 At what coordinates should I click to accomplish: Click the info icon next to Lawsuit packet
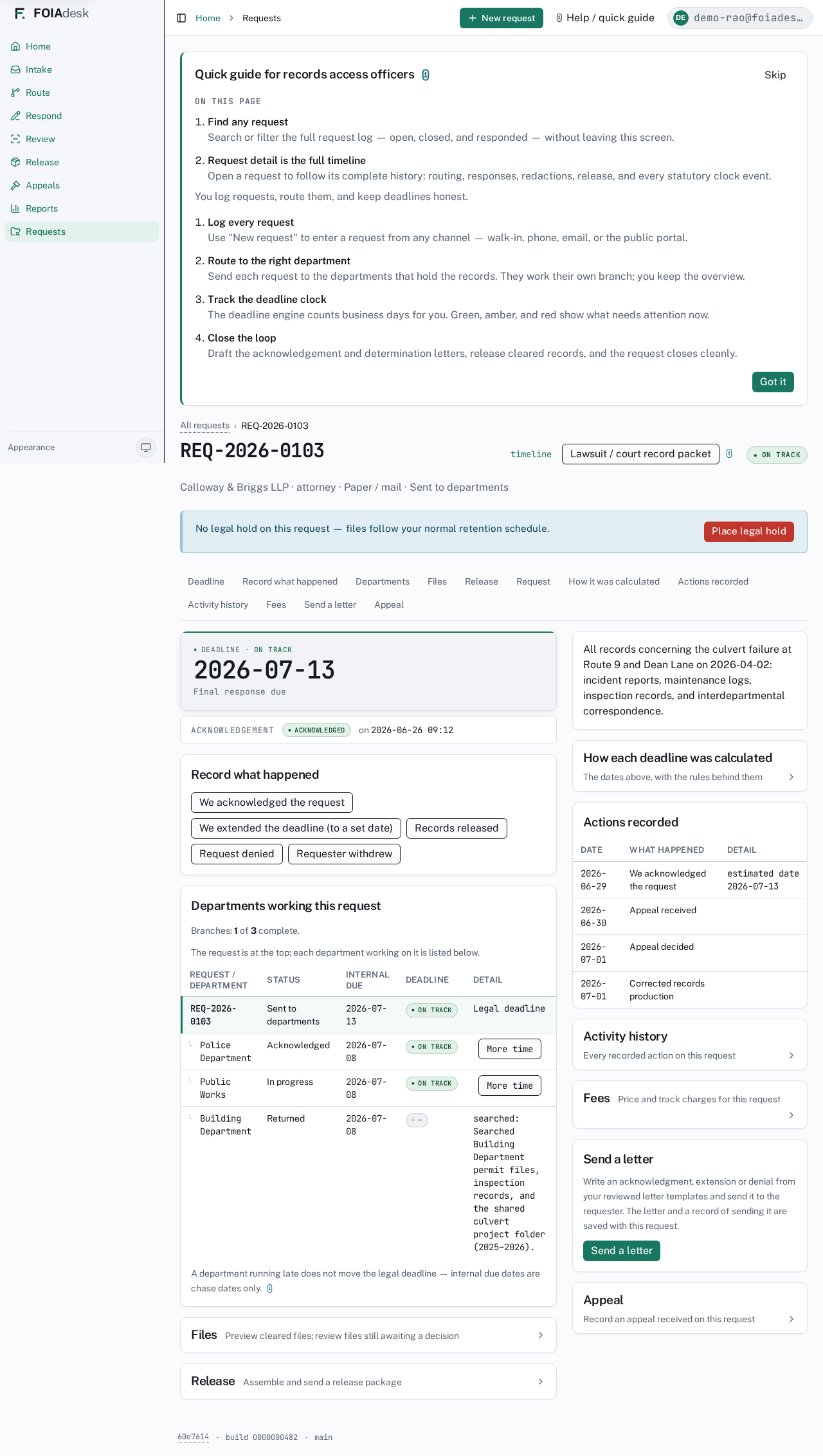click(x=729, y=453)
